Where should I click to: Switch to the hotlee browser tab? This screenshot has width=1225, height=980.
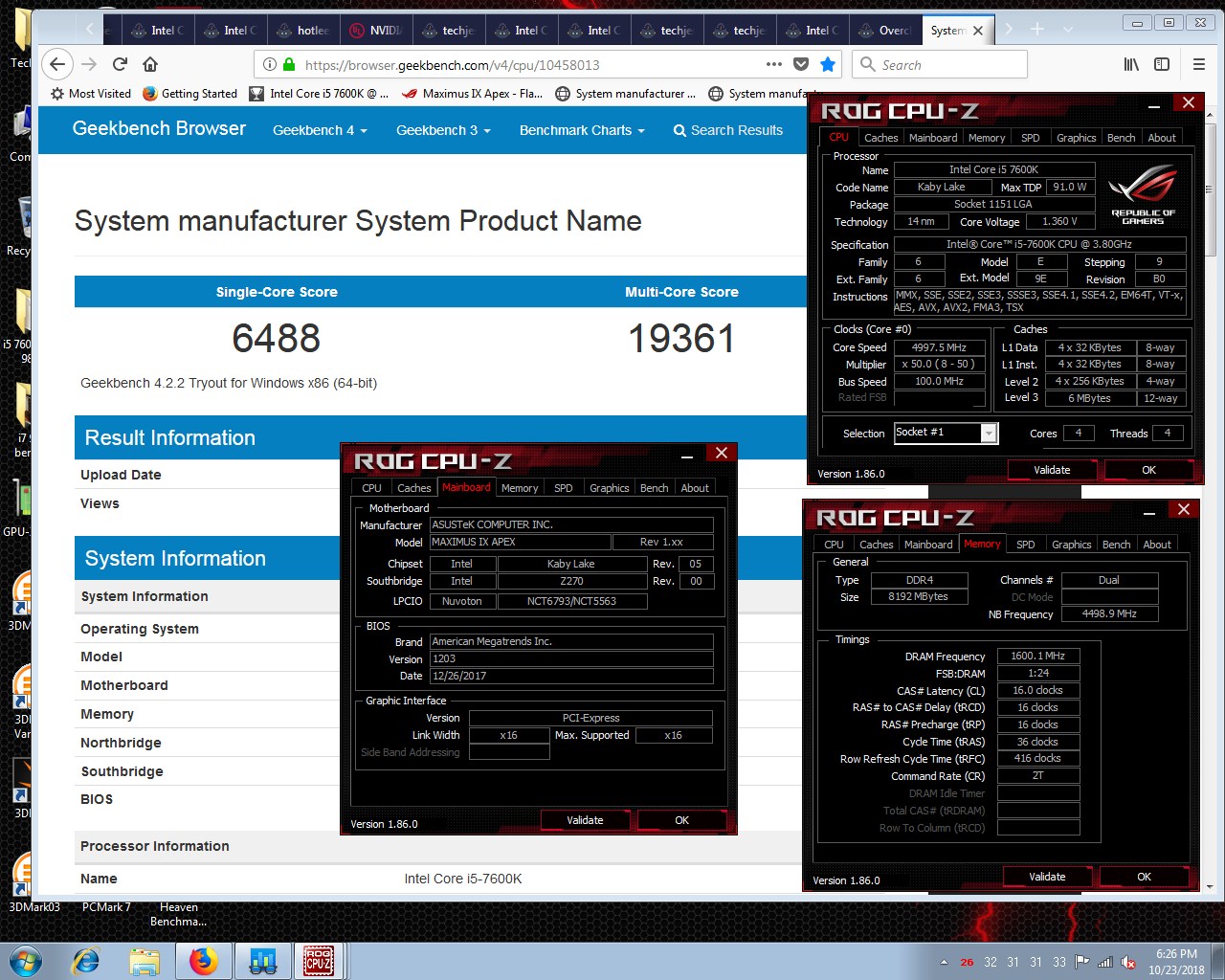(304, 31)
